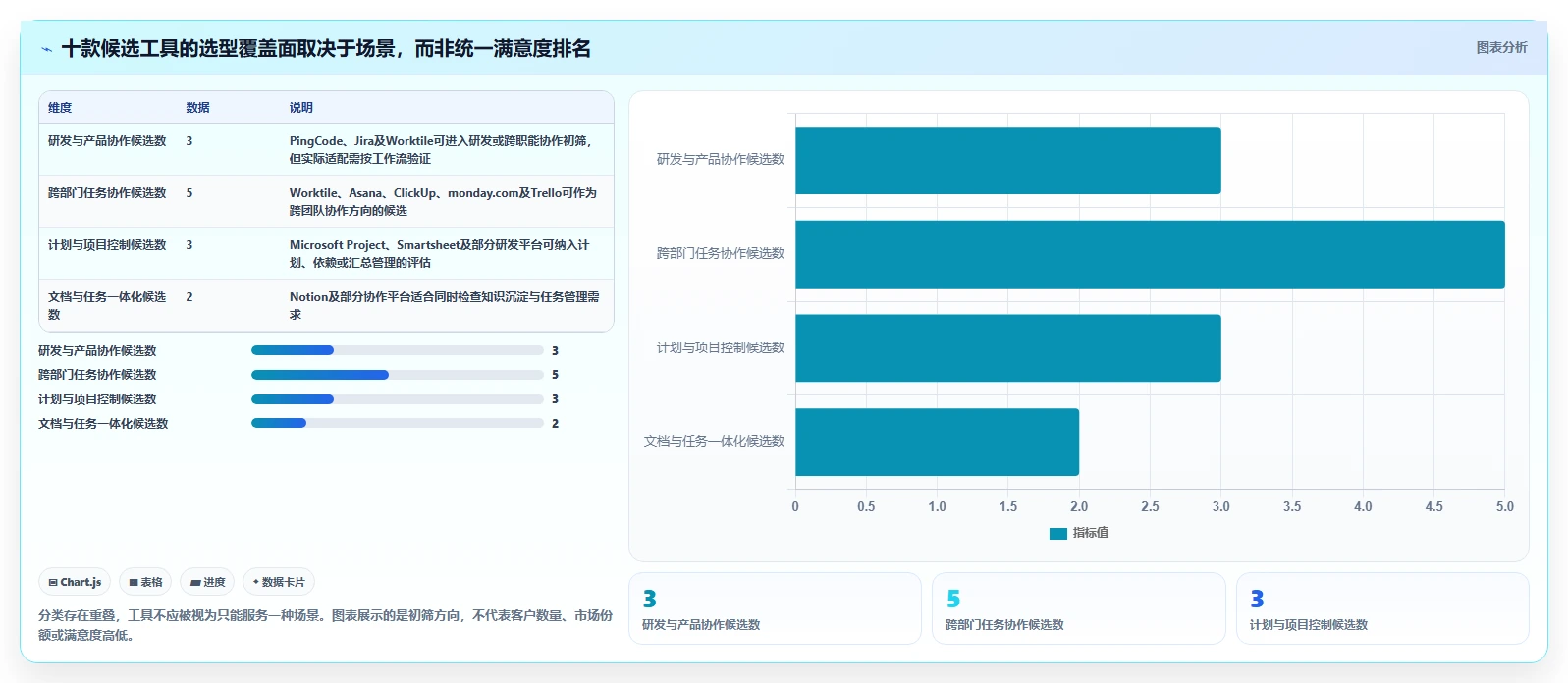Viewport: 1568px width, 683px height.
Task: Click table cell 计划与项目控制候选数
Action: pos(107,245)
